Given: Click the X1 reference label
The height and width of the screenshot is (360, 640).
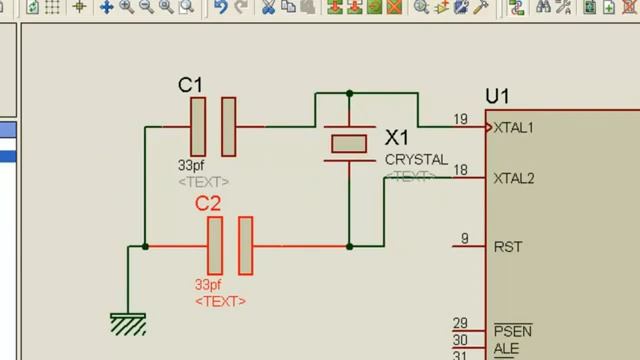Looking at the screenshot, I should pyautogui.click(x=396, y=138).
